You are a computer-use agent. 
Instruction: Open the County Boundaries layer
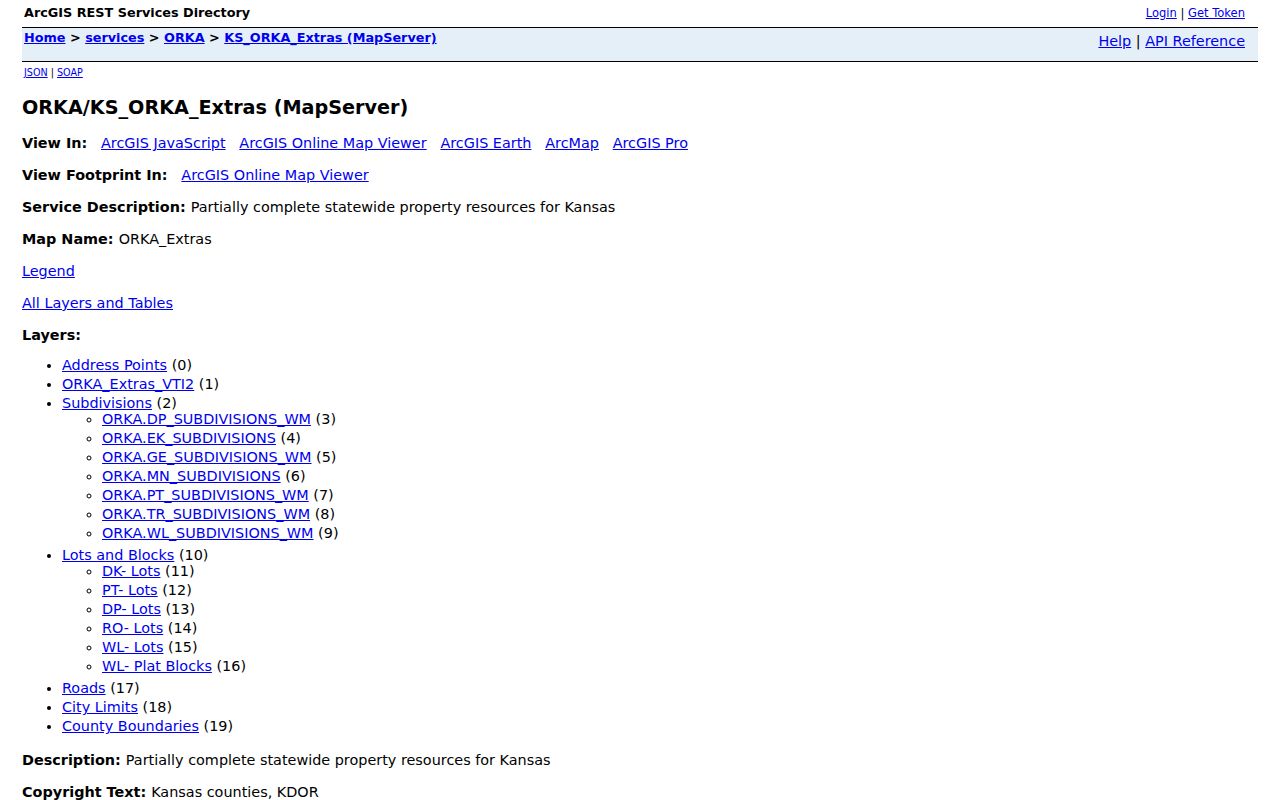(130, 726)
